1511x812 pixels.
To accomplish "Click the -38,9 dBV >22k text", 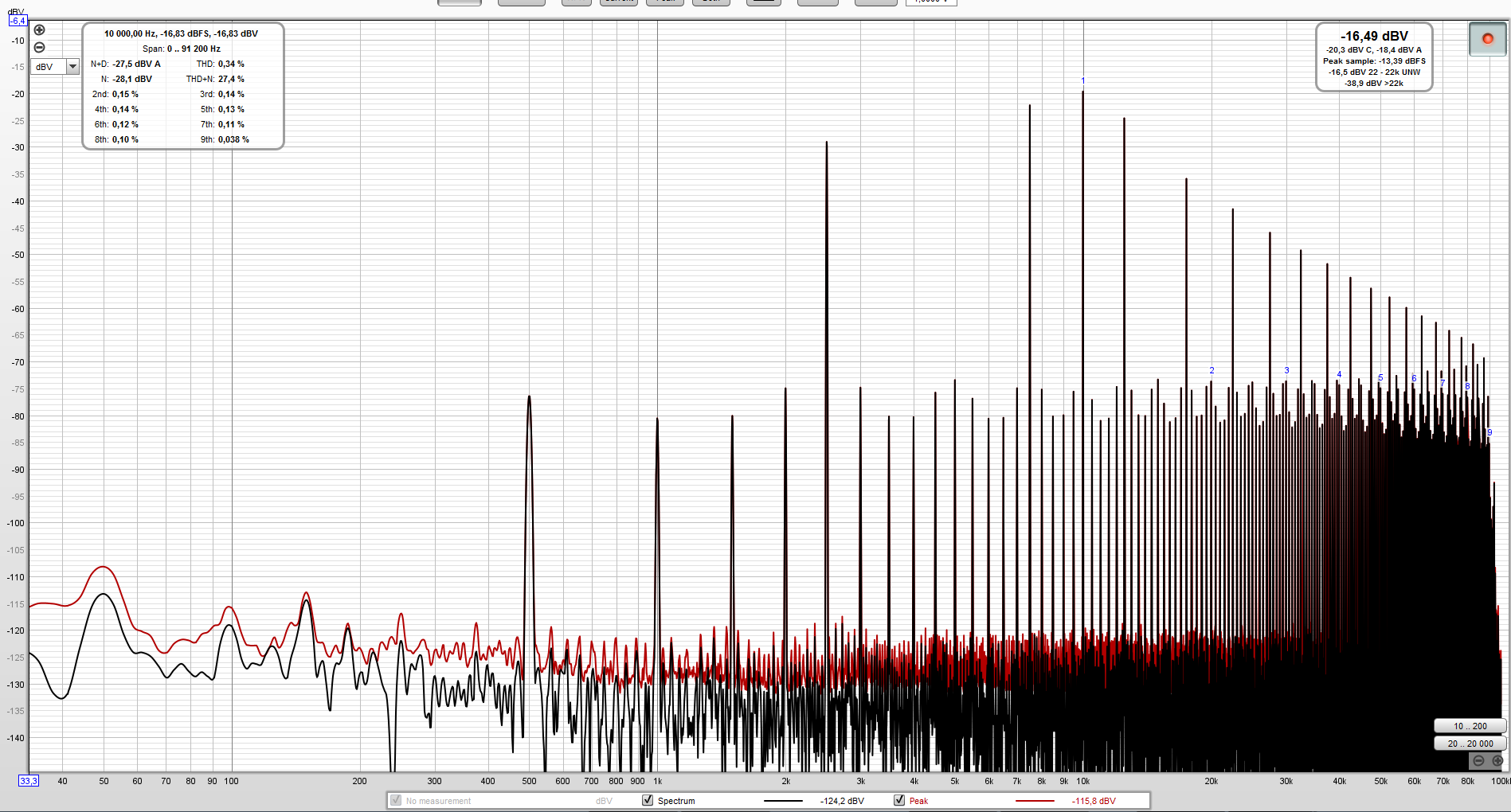I will 1374,83.
